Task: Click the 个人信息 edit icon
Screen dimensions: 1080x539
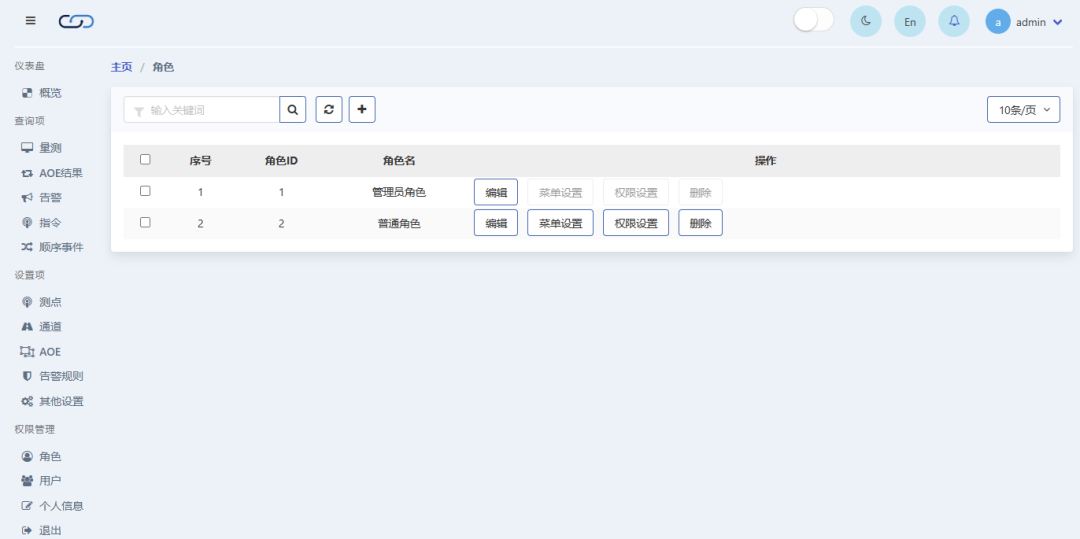Action: coord(27,506)
